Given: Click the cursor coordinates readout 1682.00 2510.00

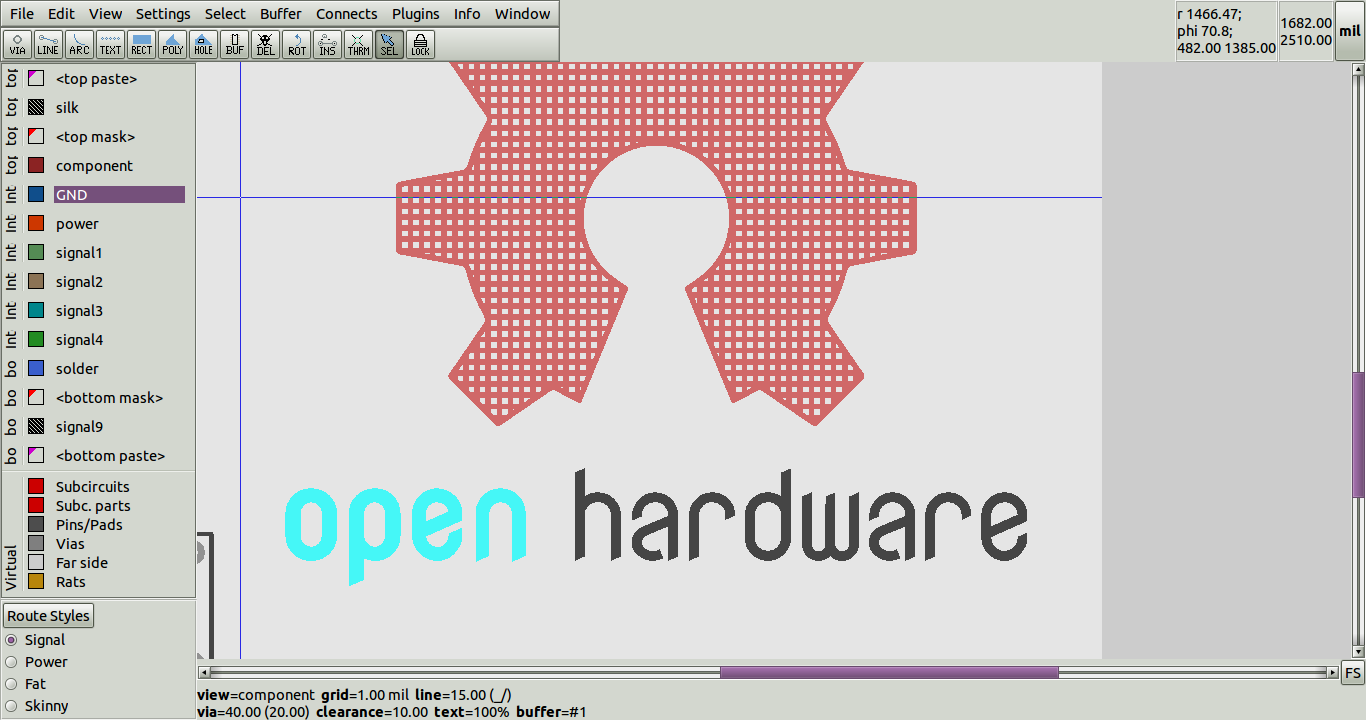Looking at the screenshot, I should pyautogui.click(x=1306, y=31).
